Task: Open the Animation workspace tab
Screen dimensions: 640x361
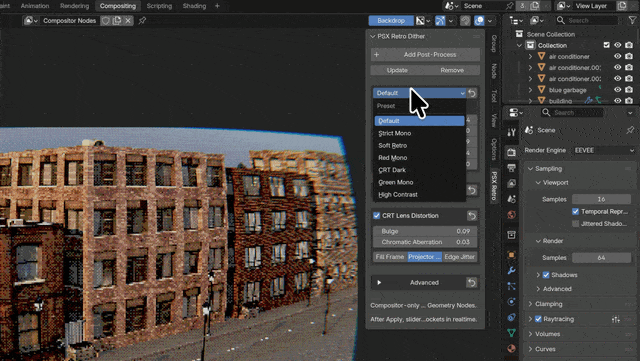Action: click(x=35, y=6)
